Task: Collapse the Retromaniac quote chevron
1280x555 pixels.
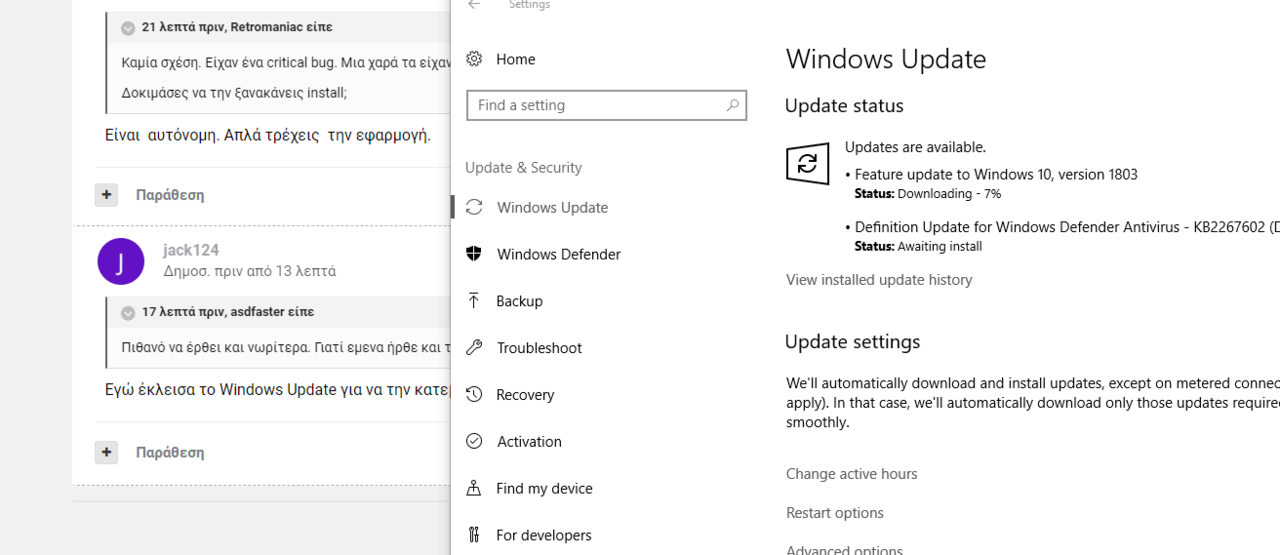Action: (128, 28)
